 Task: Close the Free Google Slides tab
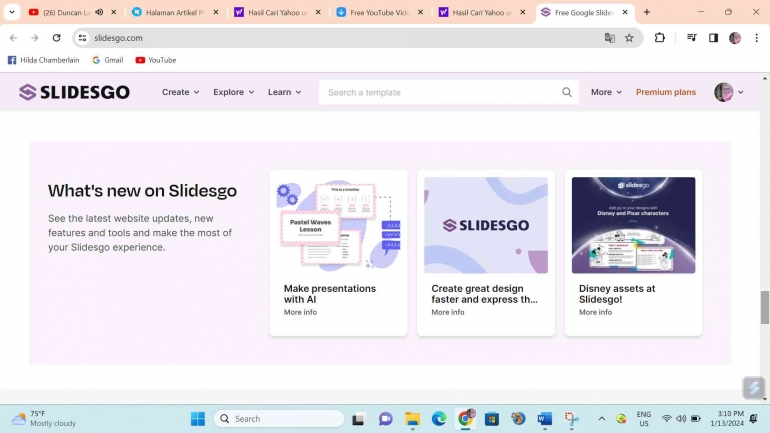pos(625,12)
